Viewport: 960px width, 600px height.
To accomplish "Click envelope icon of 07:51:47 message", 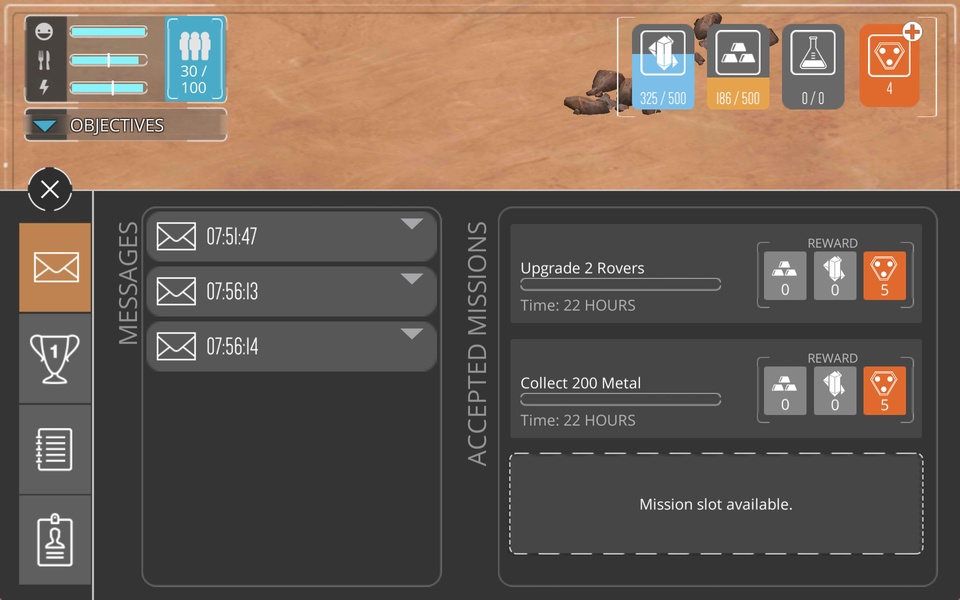I will pyautogui.click(x=176, y=236).
